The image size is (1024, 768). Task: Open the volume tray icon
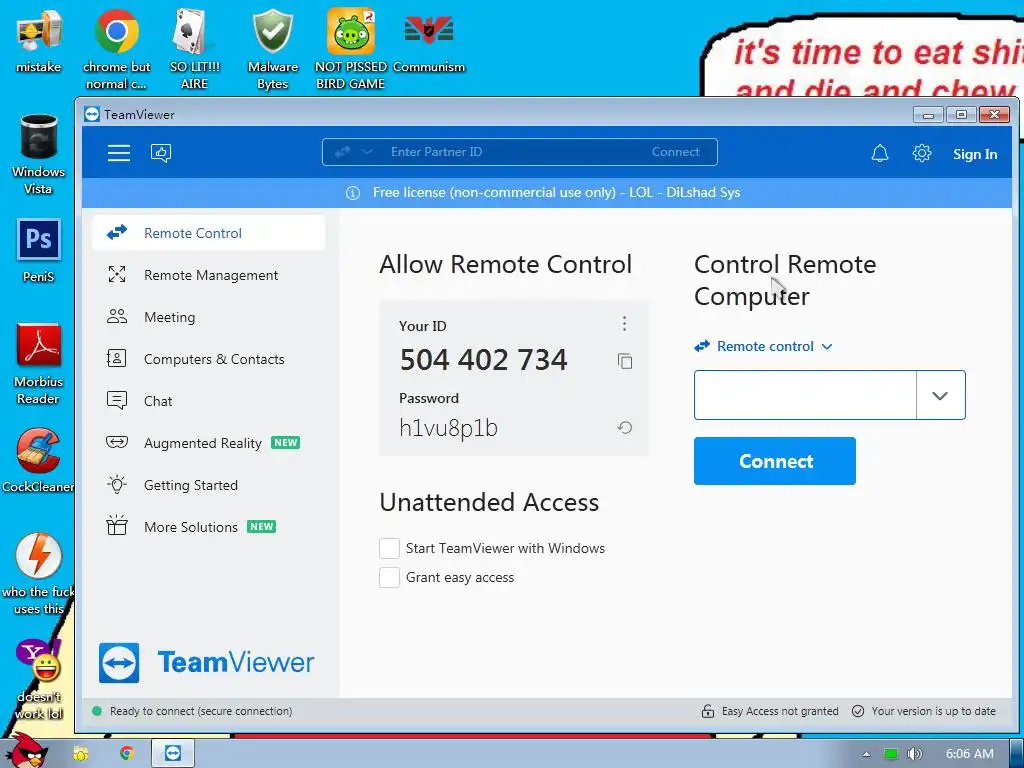tap(914, 754)
